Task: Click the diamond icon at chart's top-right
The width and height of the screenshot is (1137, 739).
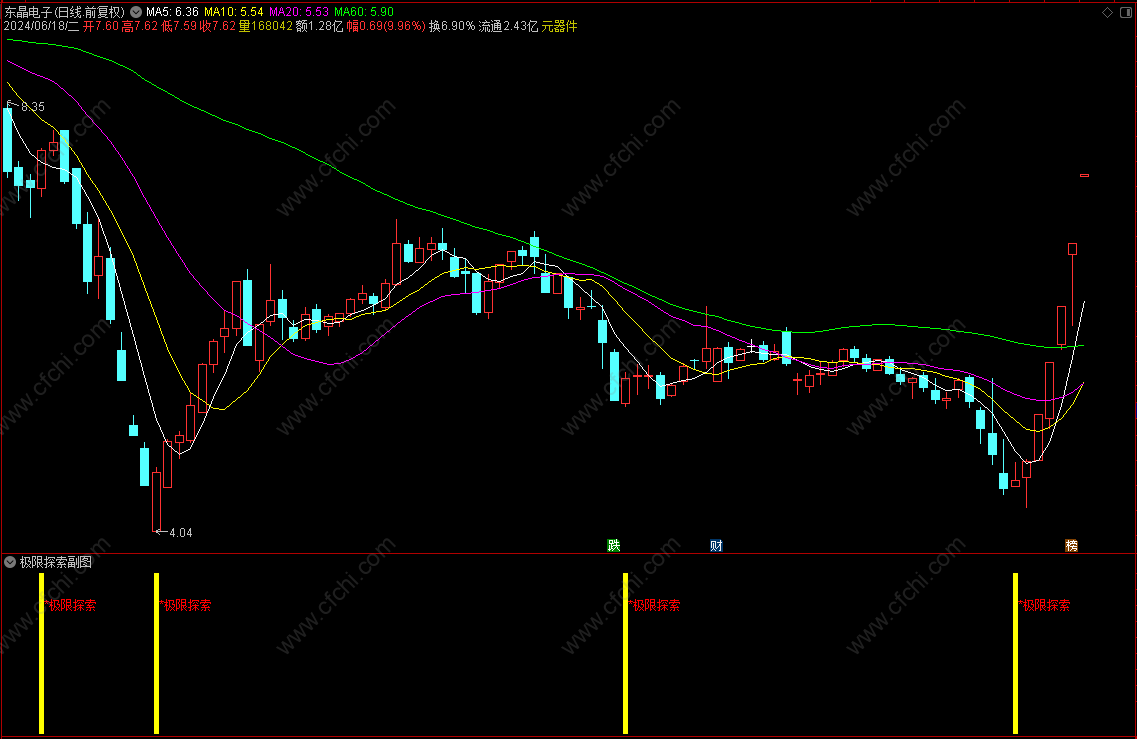Action: tap(1107, 12)
